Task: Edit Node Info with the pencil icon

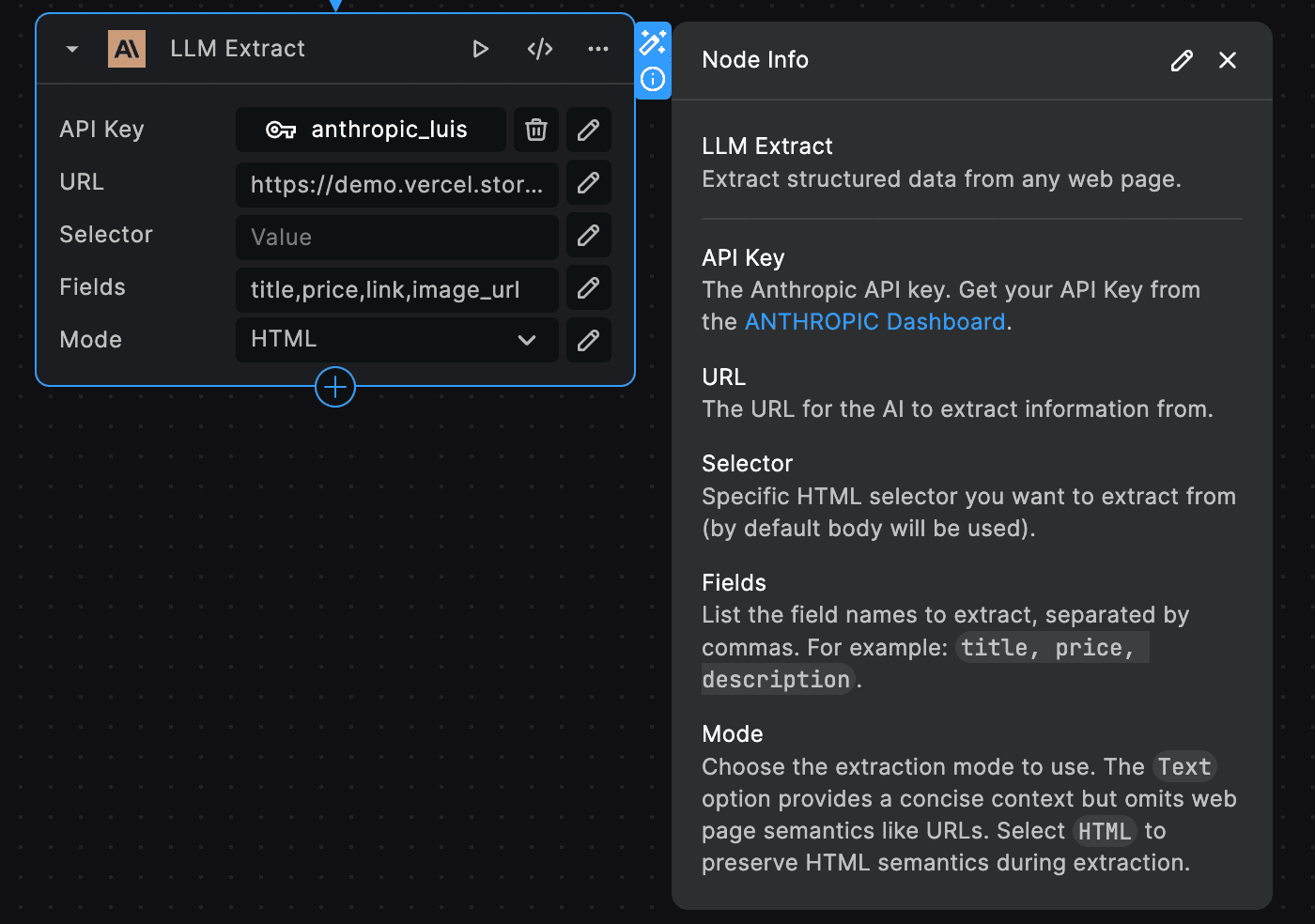Action: [x=1182, y=61]
